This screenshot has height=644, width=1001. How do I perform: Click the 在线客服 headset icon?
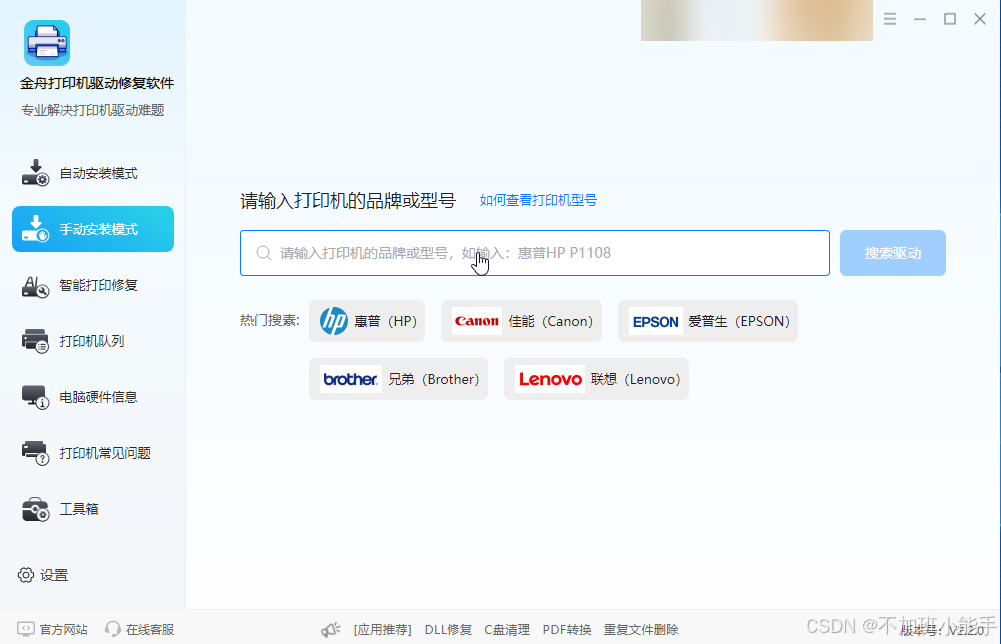coord(113,629)
